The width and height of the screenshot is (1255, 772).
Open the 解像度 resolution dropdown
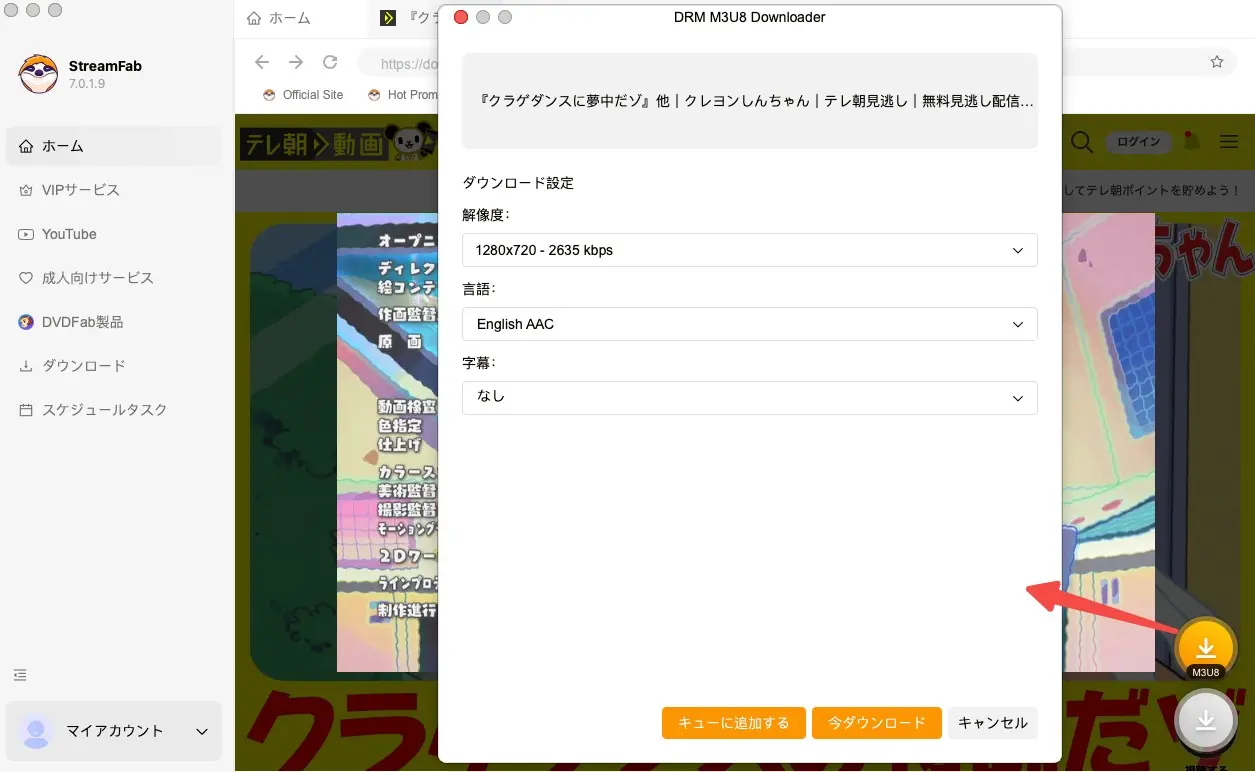tap(750, 250)
